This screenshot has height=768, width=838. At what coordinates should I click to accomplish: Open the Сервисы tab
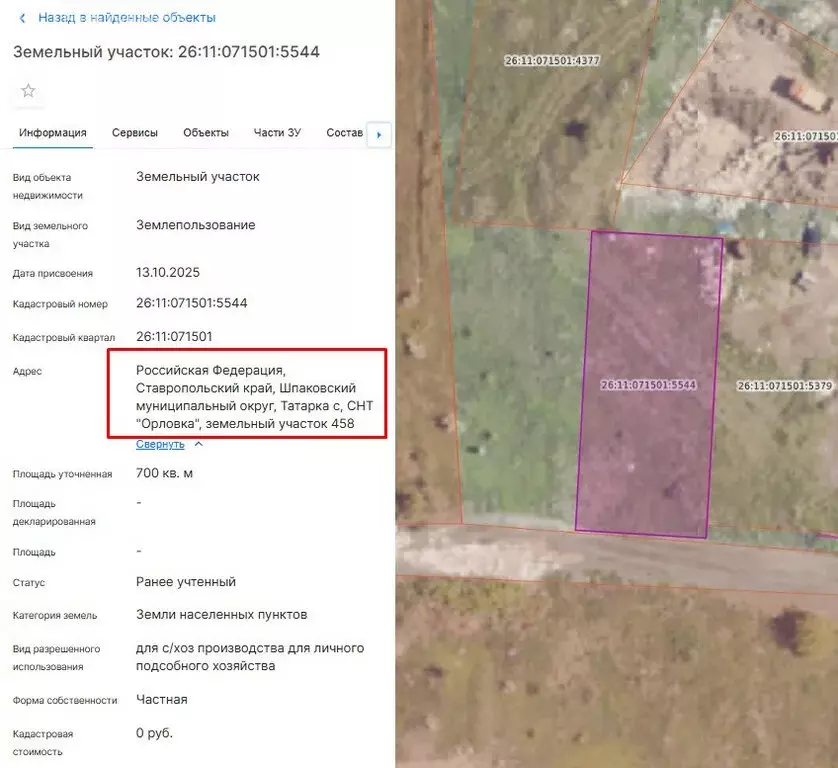point(135,133)
